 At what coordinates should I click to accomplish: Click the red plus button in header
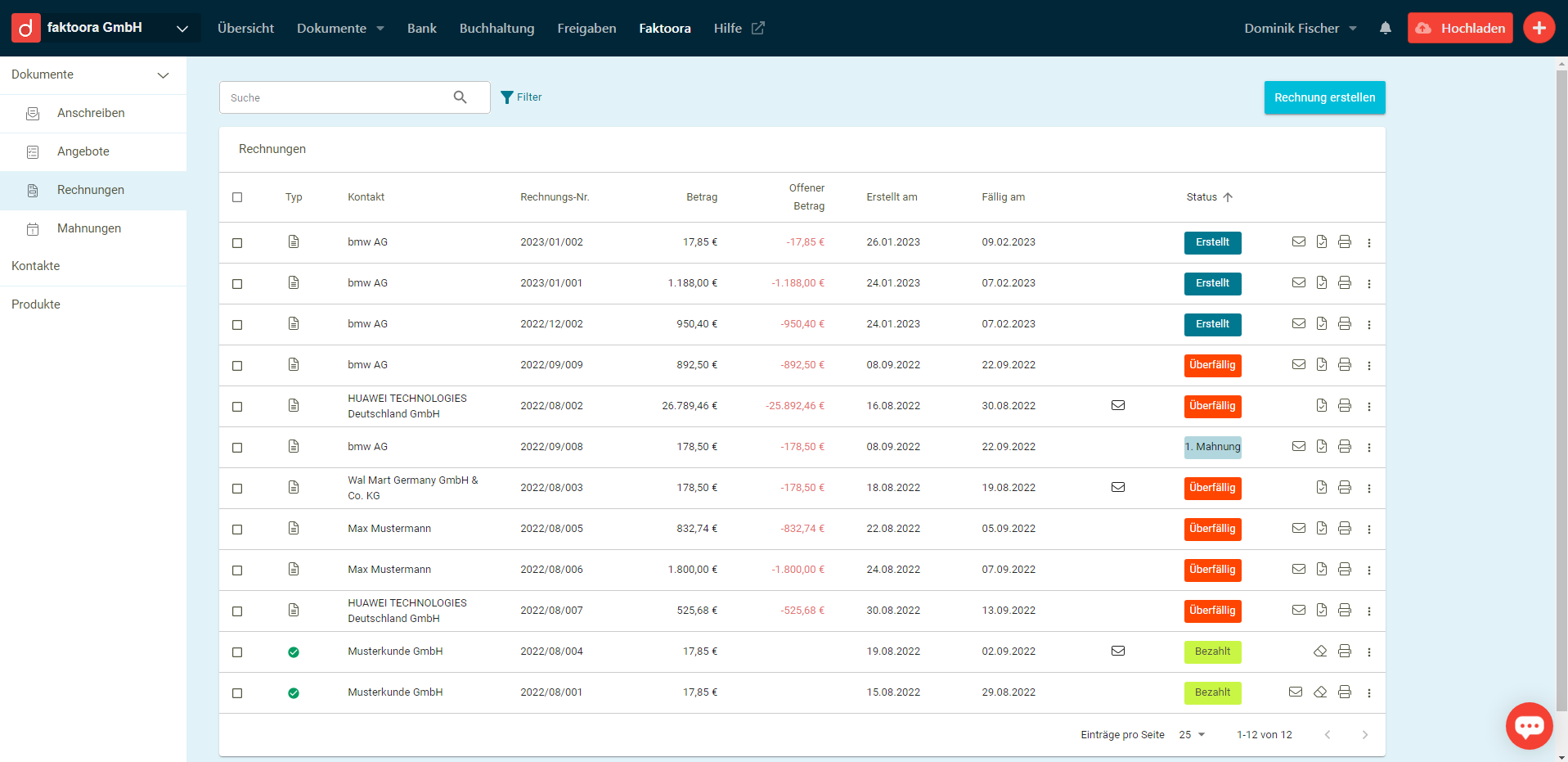click(1539, 28)
